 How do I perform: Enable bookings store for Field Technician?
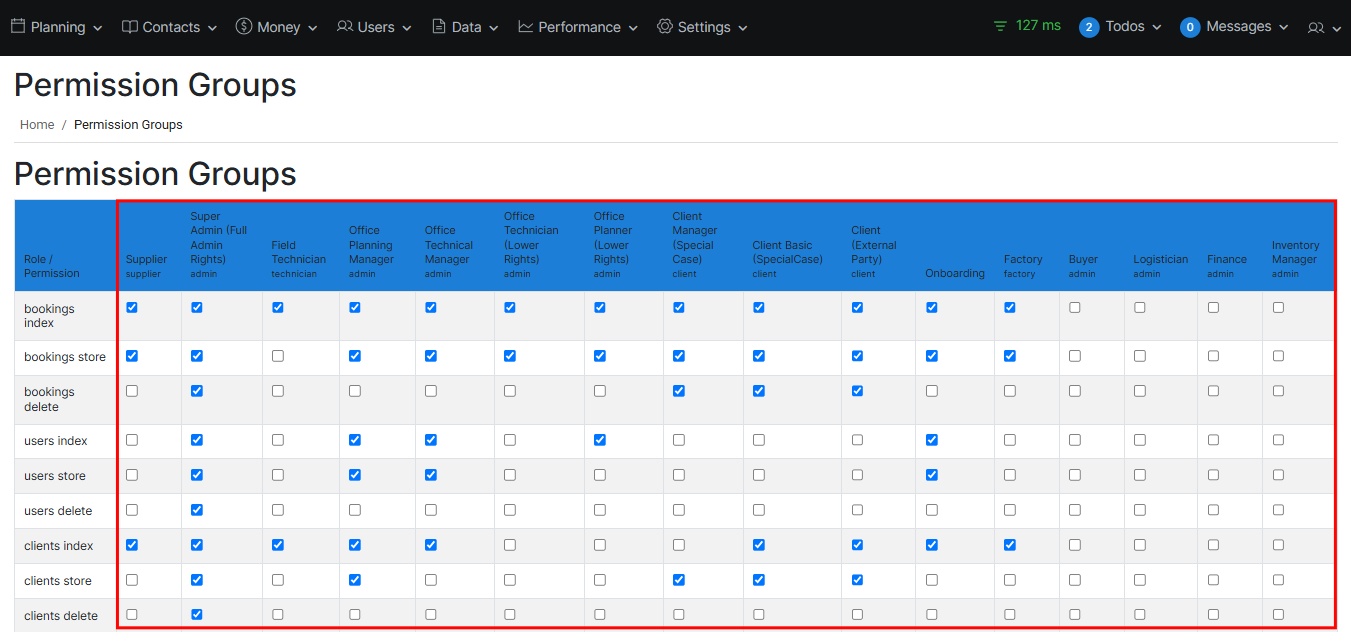pyautogui.click(x=278, y=356)
